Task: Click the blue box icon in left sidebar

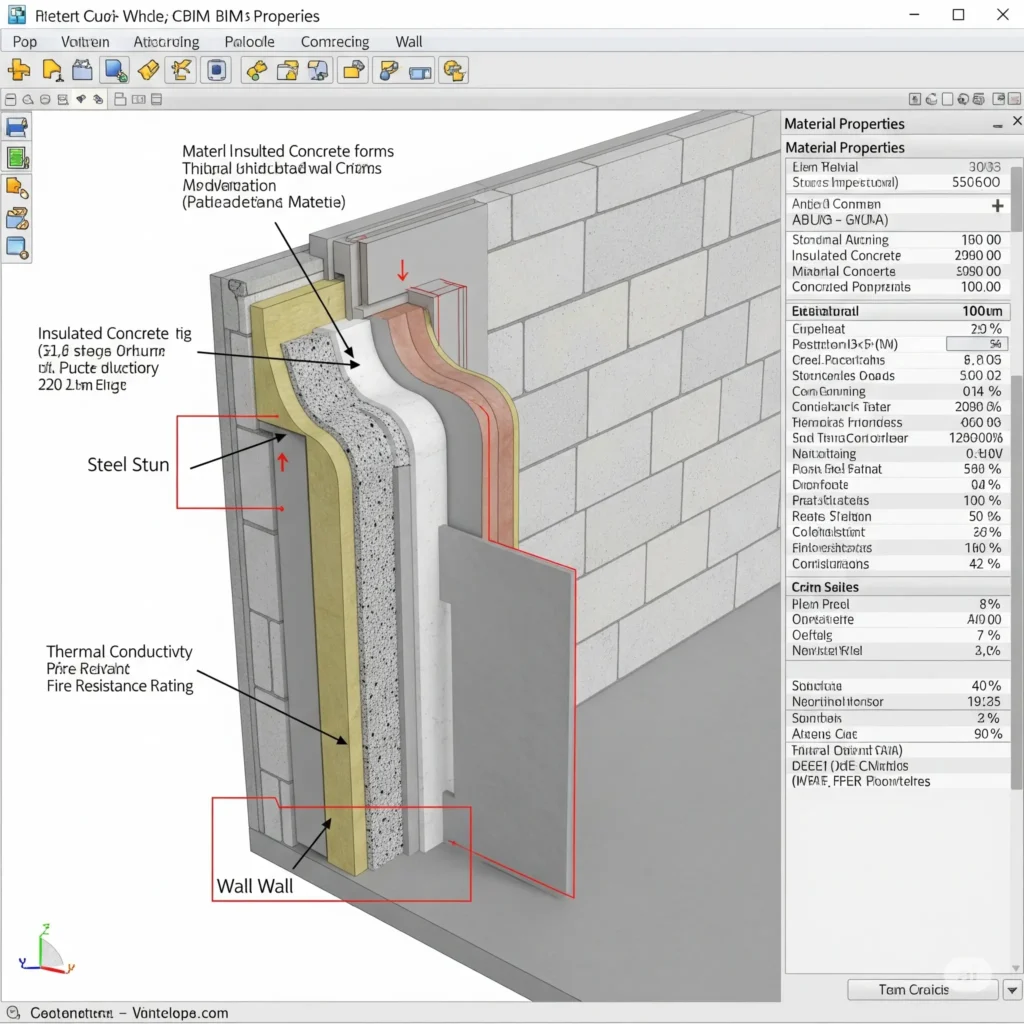Action: [17, 246]
